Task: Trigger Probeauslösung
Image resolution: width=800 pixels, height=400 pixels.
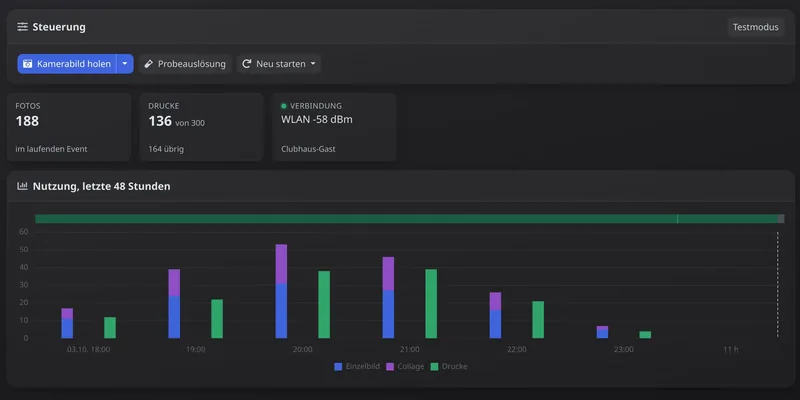Action: coord(185,64)
